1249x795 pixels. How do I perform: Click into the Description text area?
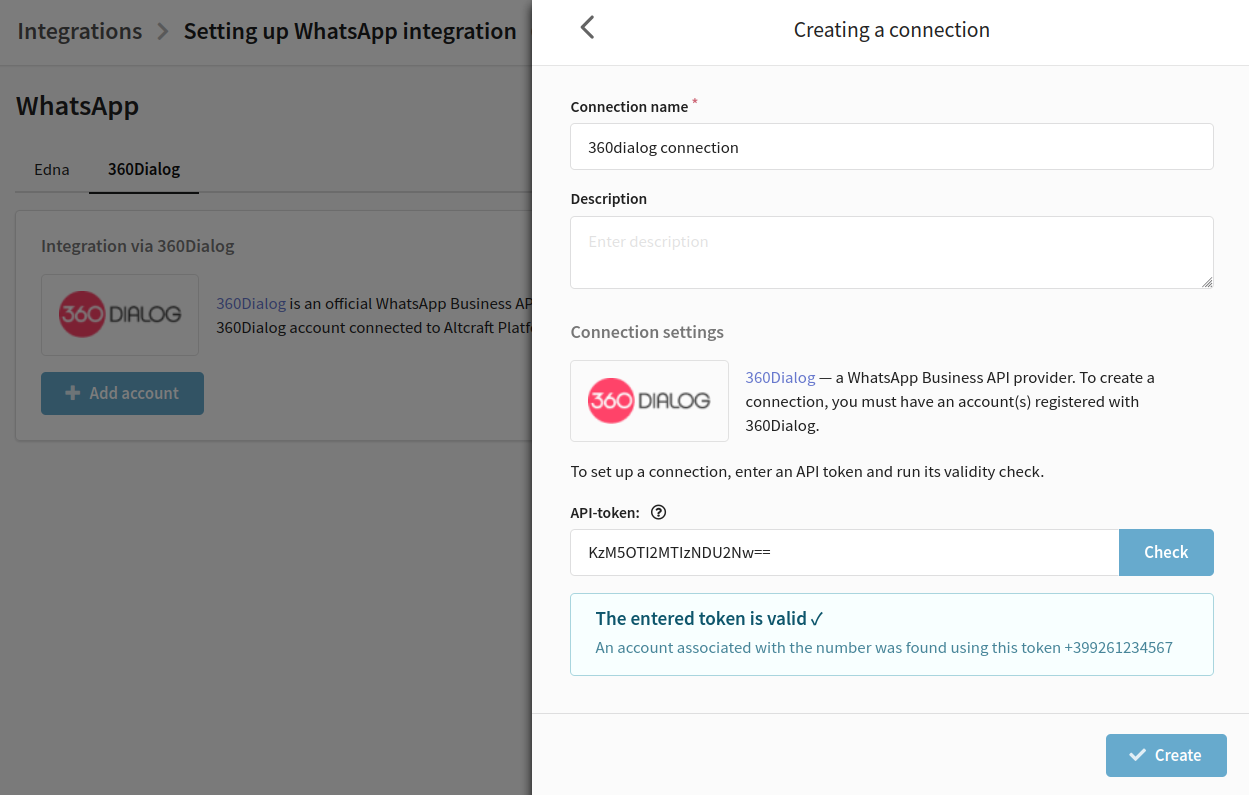point(892,253)
